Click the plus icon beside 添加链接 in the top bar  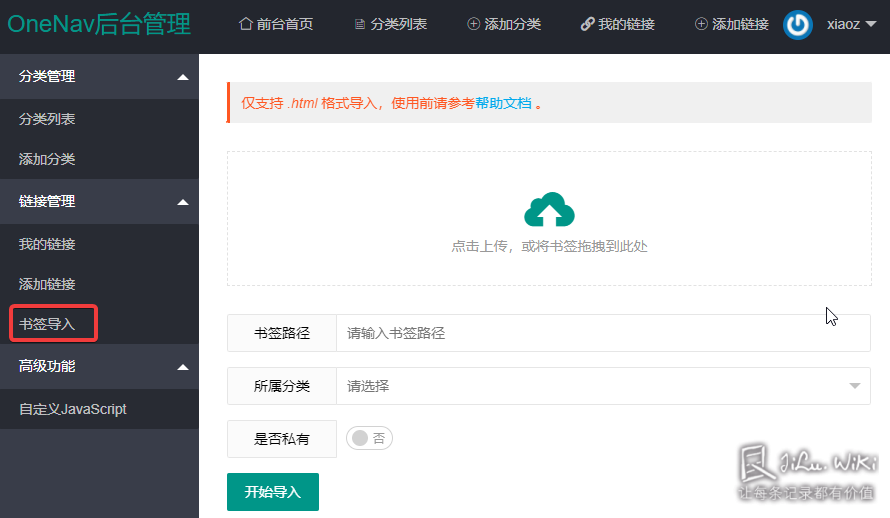click(x=701, y=24)
